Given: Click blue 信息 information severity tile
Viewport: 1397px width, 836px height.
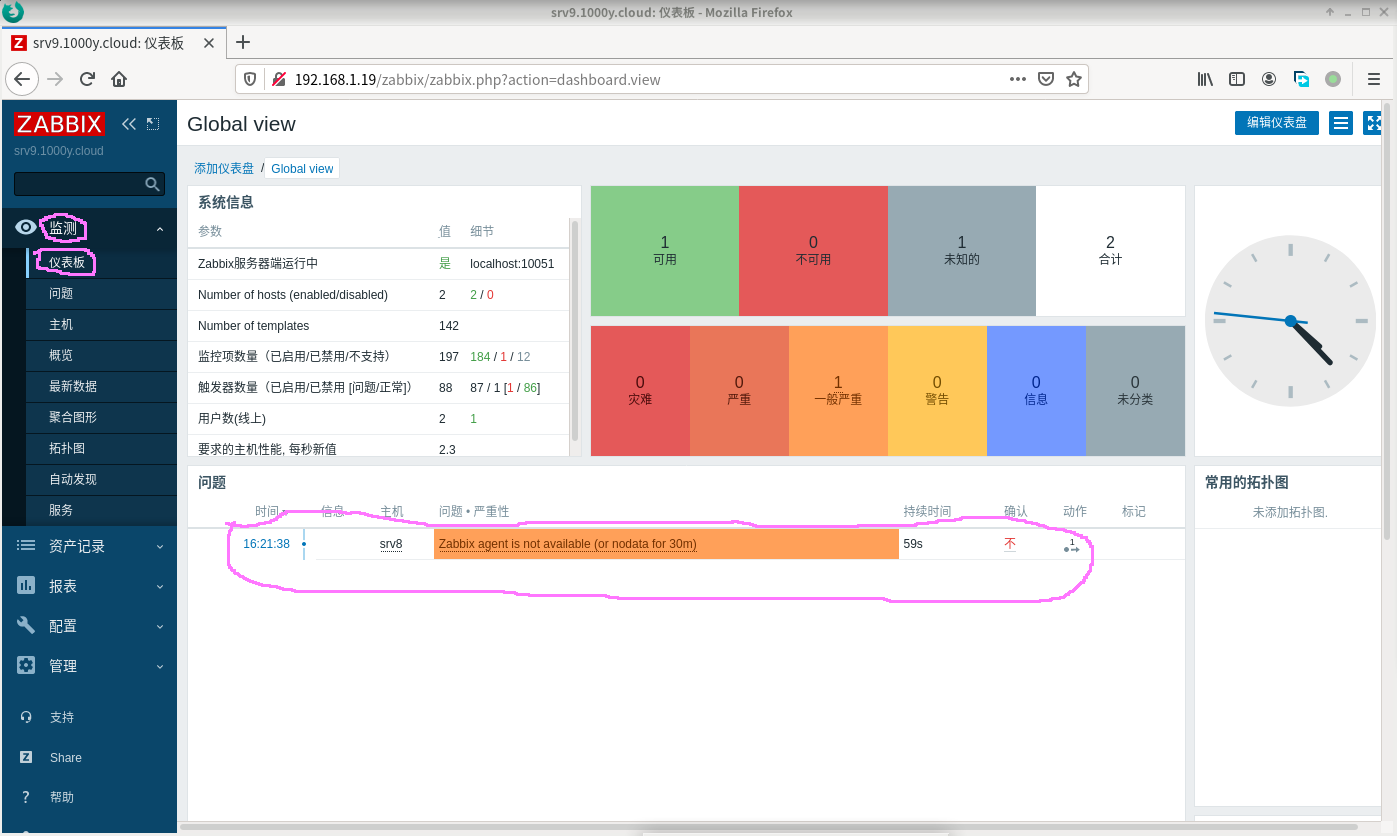Looking at the screenshot, I should pyautogui.click(x=1036, y=391).
